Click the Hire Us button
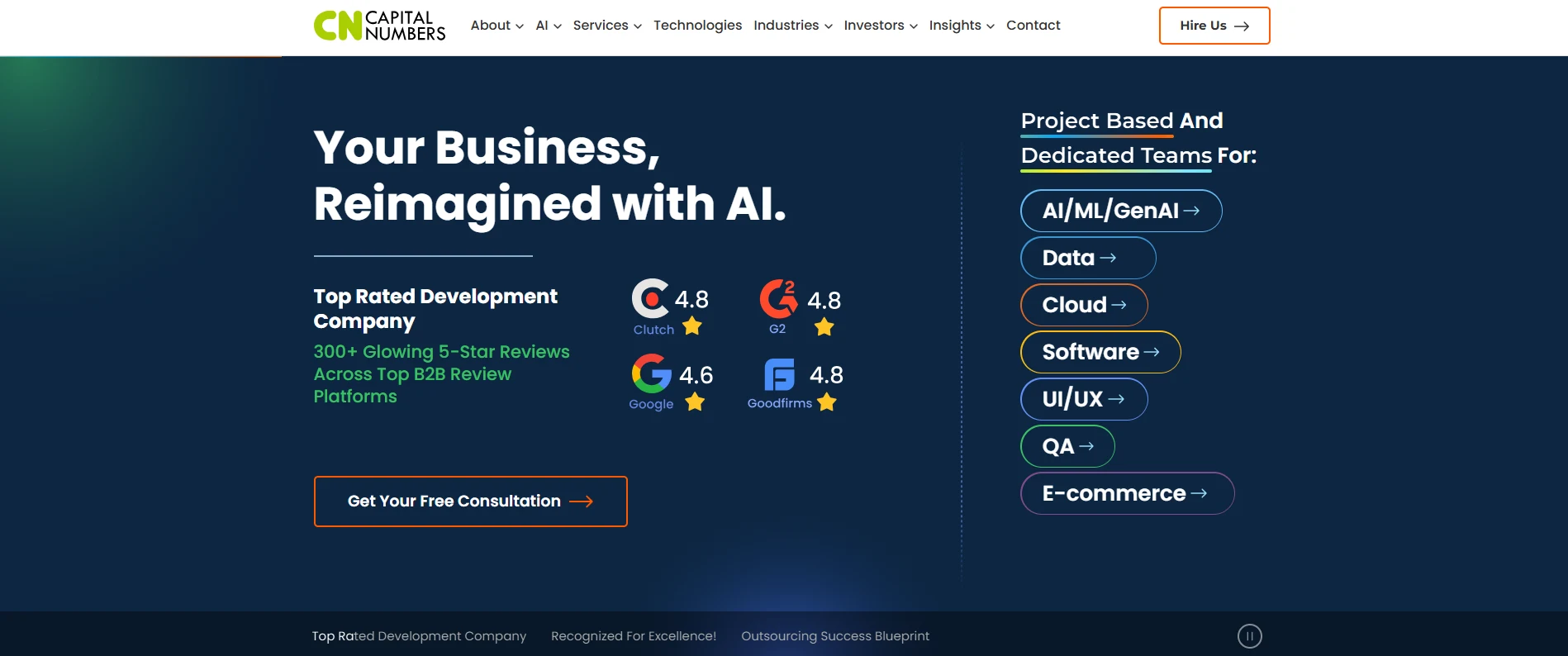The width and height of the screenshot is (1568, 656). [1214, 26]
